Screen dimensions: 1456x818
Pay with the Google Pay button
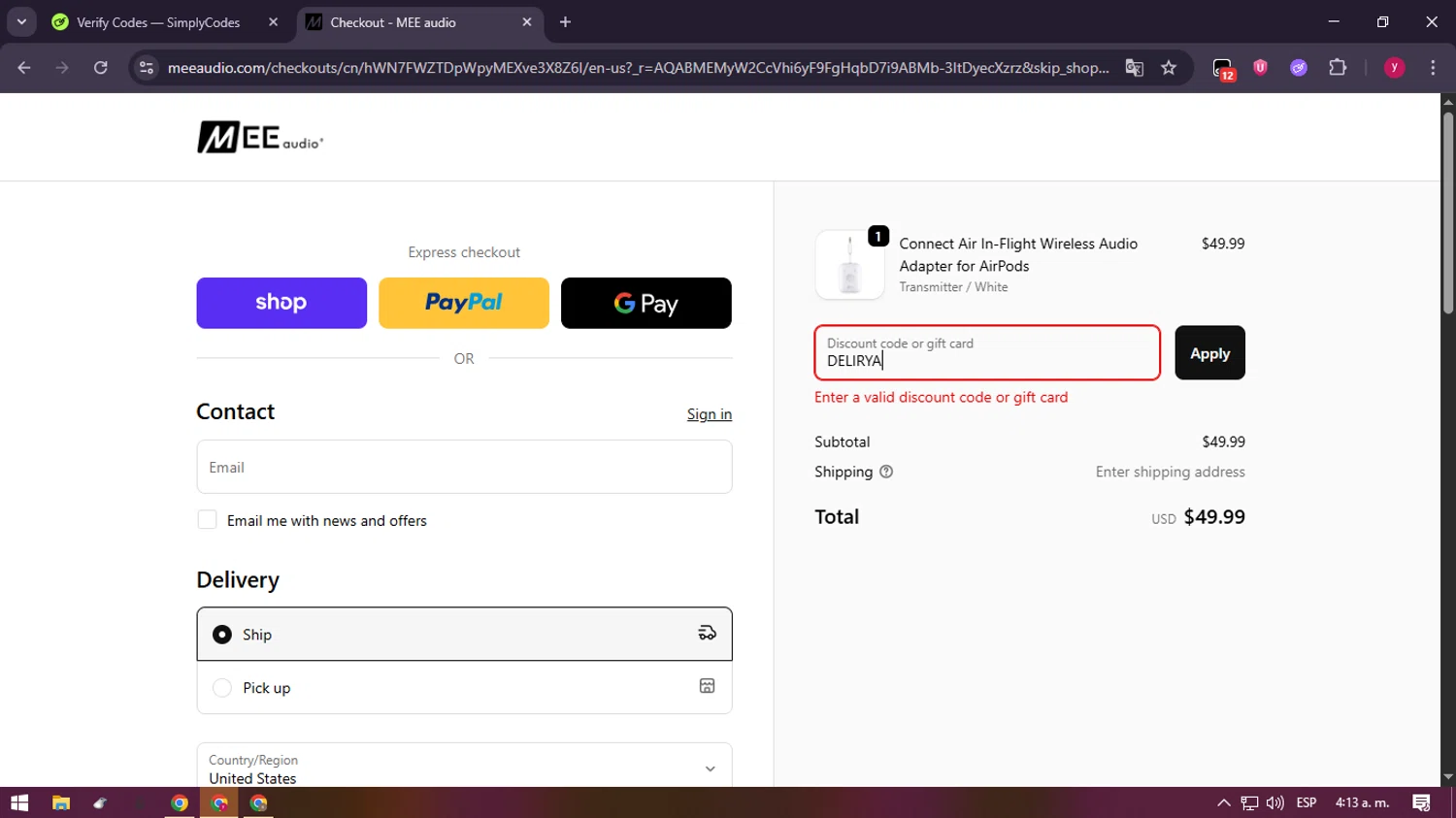(646, 303)
